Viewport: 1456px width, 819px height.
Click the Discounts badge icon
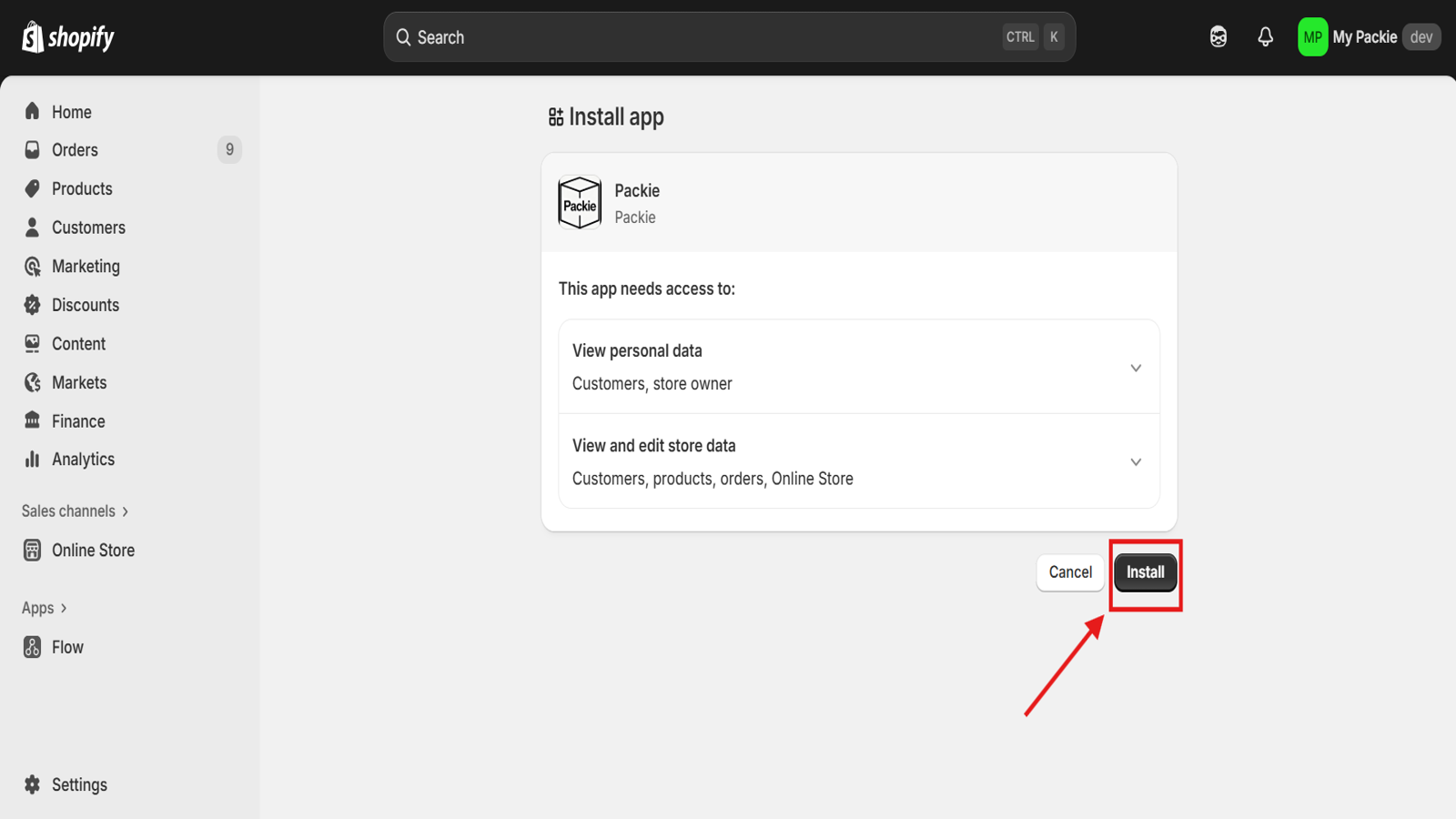(x=33, y=305)
